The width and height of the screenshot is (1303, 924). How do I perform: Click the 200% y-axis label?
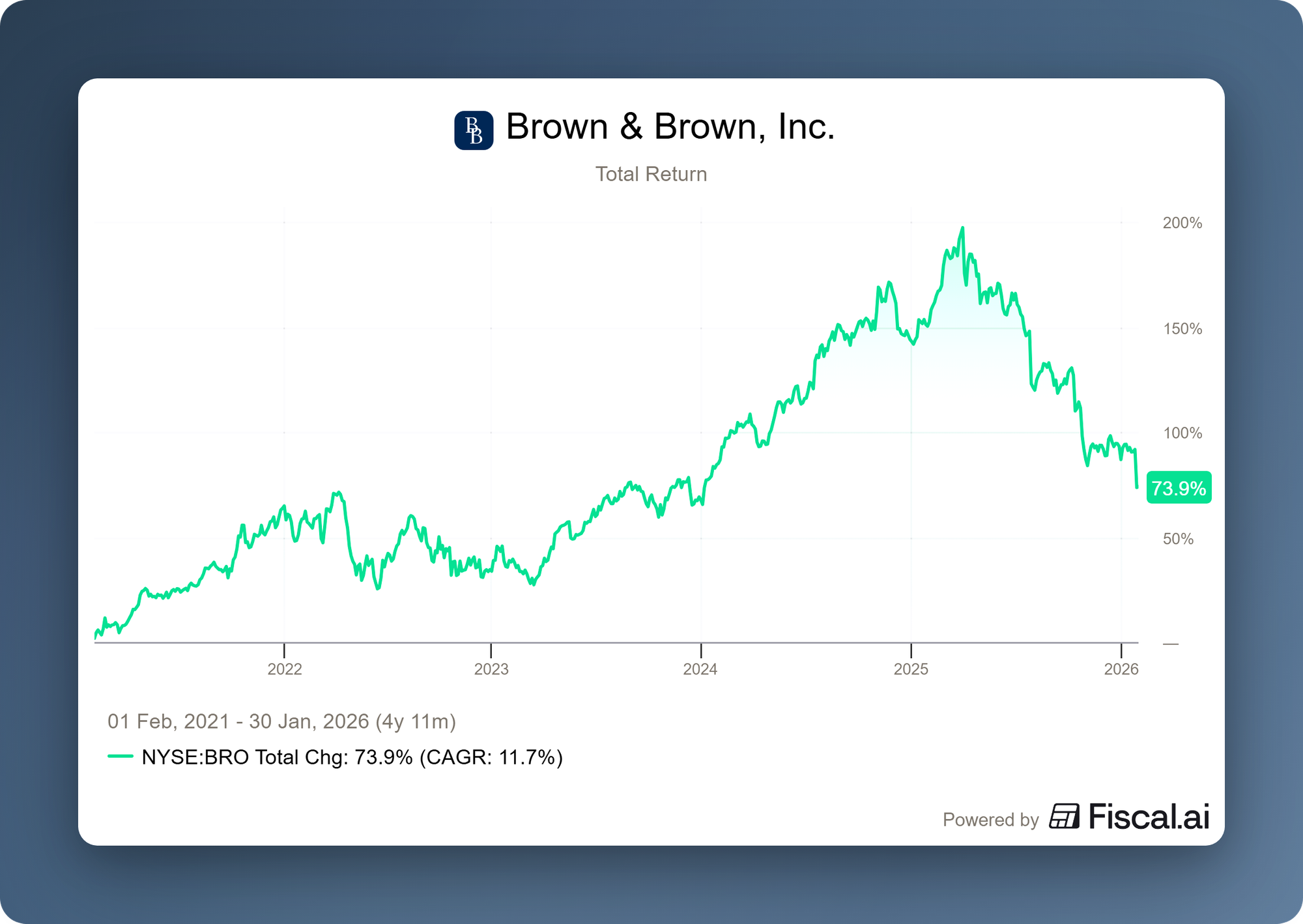click(1182, 223)
